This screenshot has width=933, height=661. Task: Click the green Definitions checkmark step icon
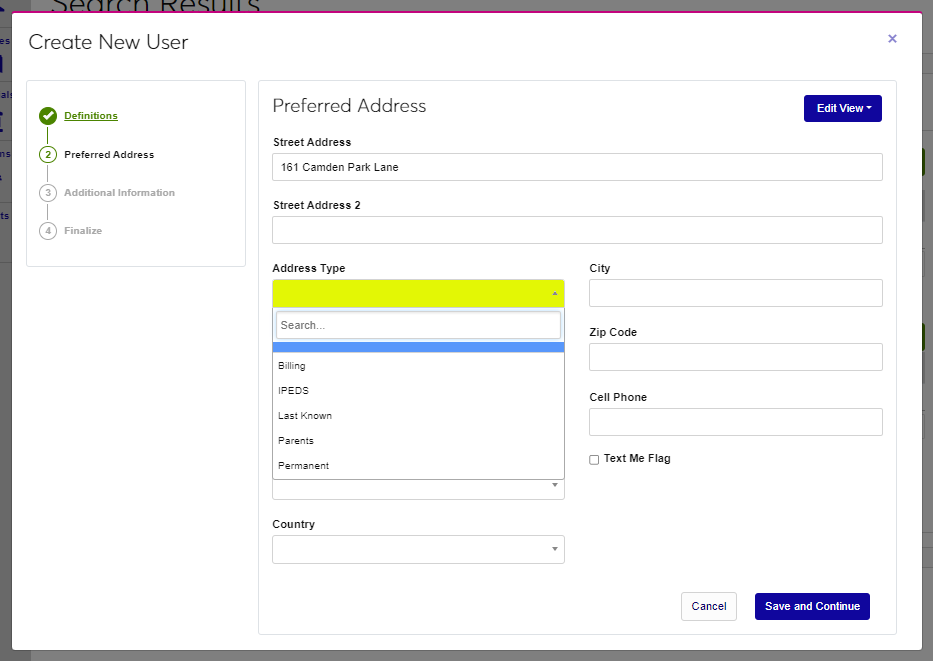48,116
